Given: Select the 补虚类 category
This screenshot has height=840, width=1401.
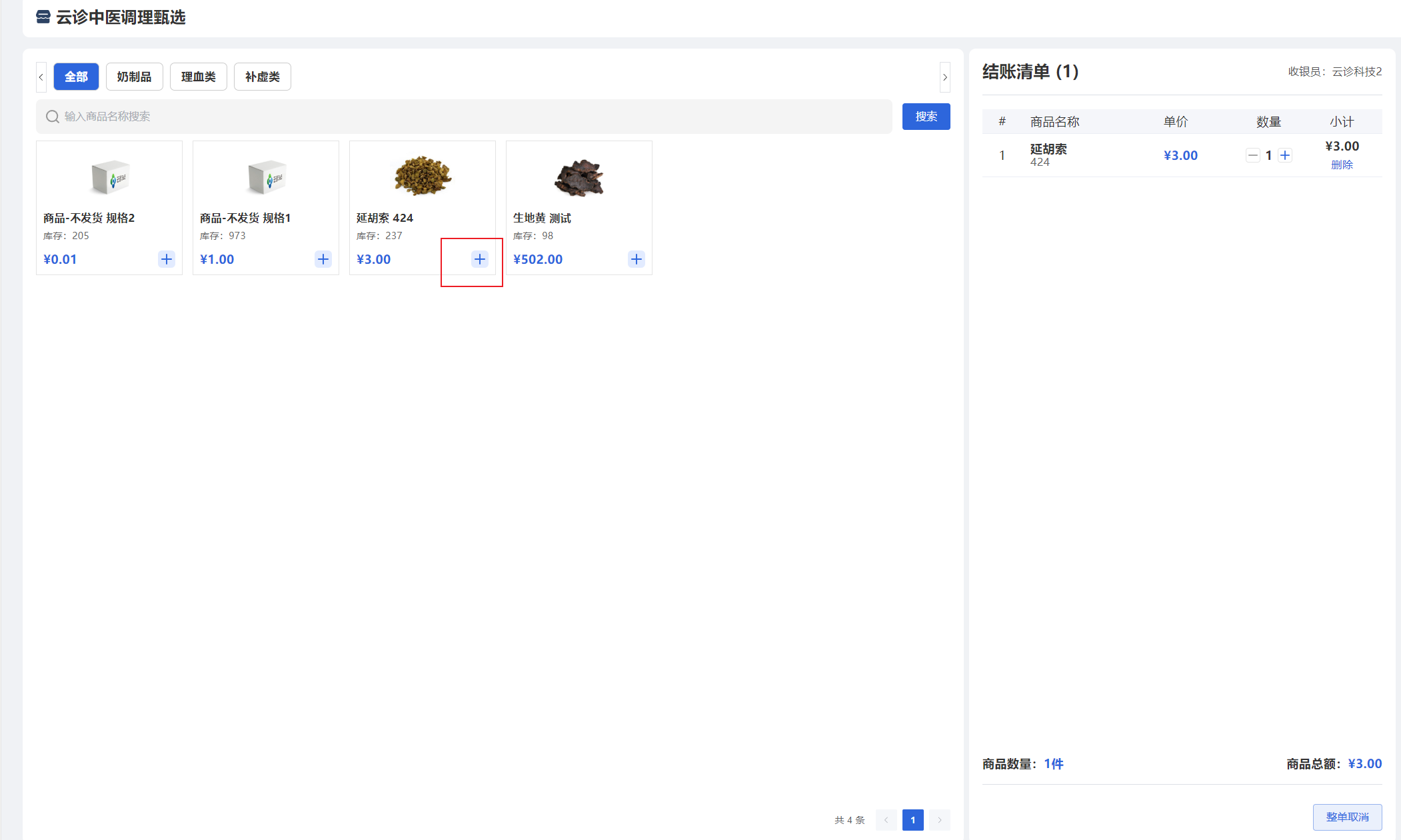Looking at the screenshot, I should 262,77.
